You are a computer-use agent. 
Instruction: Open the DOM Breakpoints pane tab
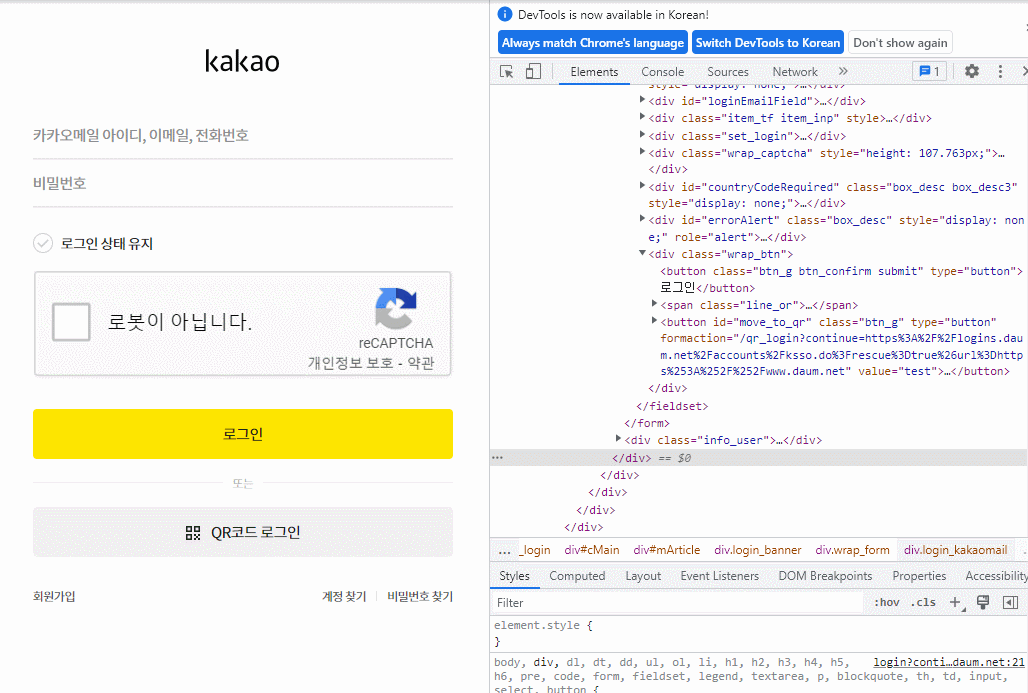[x=825, y=576]
